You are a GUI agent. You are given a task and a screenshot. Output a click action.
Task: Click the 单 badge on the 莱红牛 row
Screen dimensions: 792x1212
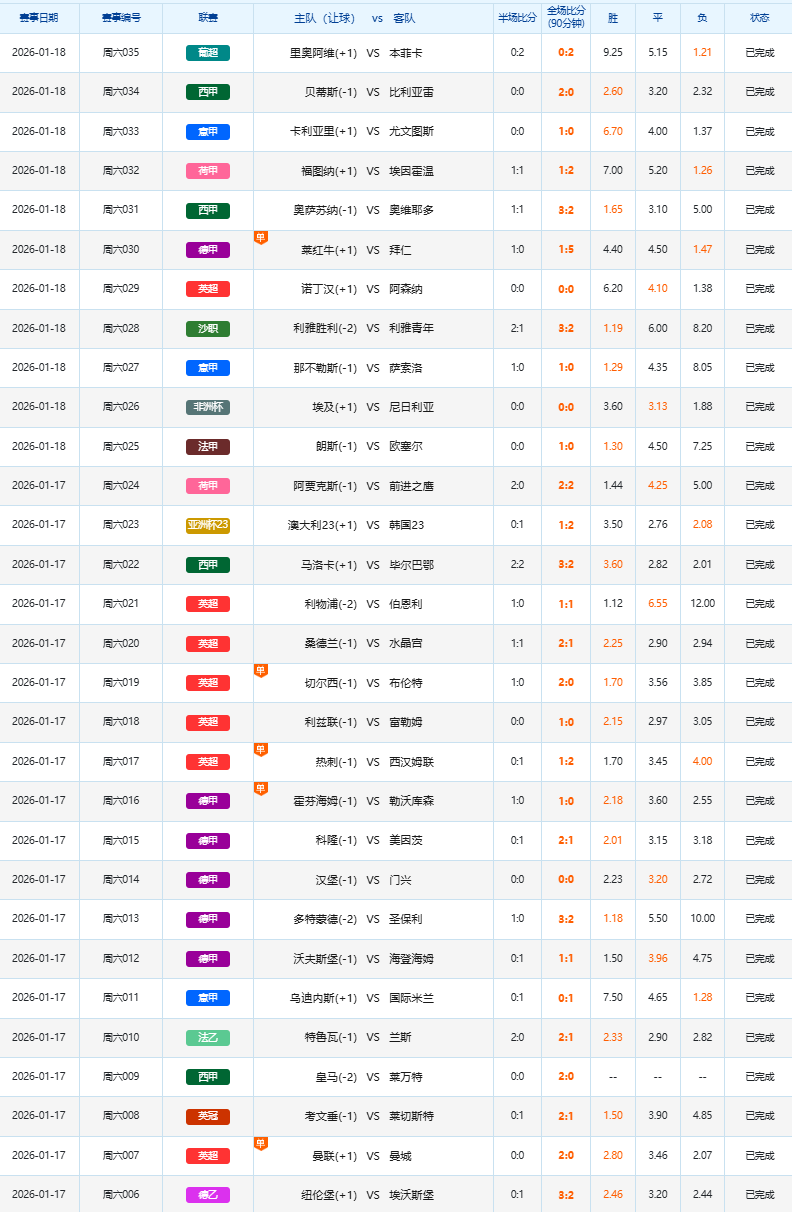click(261, 238)
